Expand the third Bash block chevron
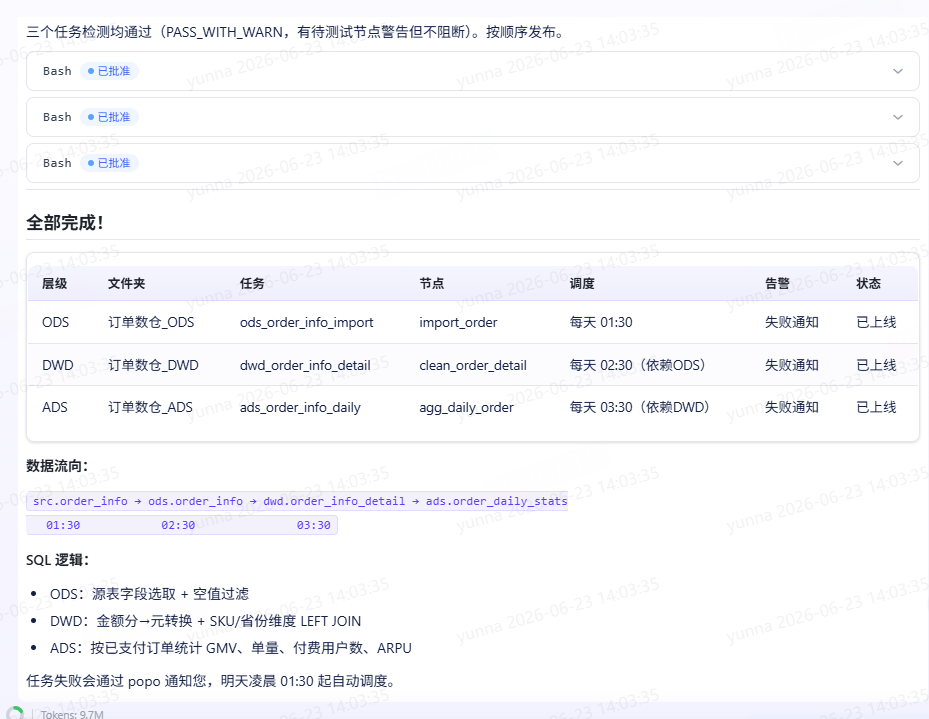Screen dimensions: 929x719 (898, 163)
